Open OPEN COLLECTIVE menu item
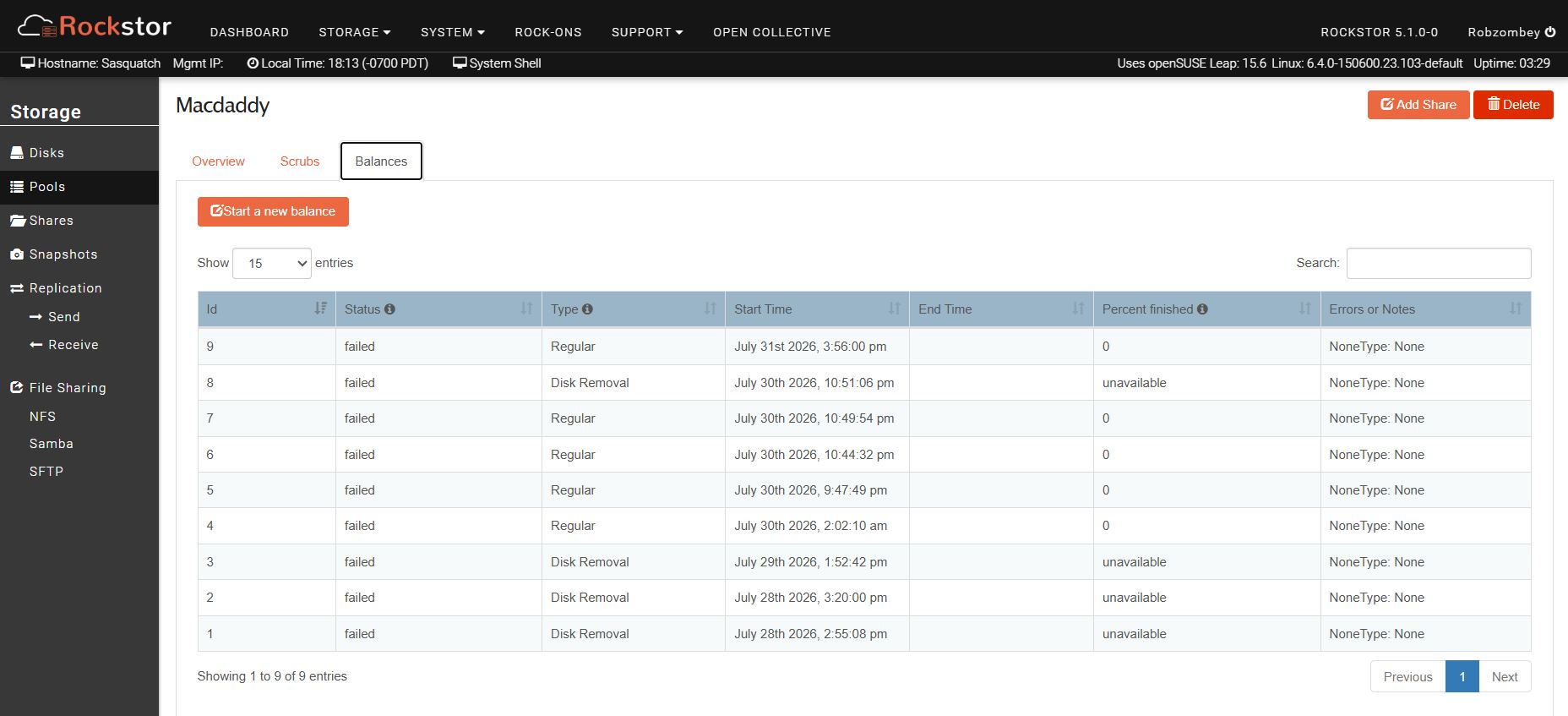The width and height of the screenshot is (1568, 716). [x=772, y=32]
